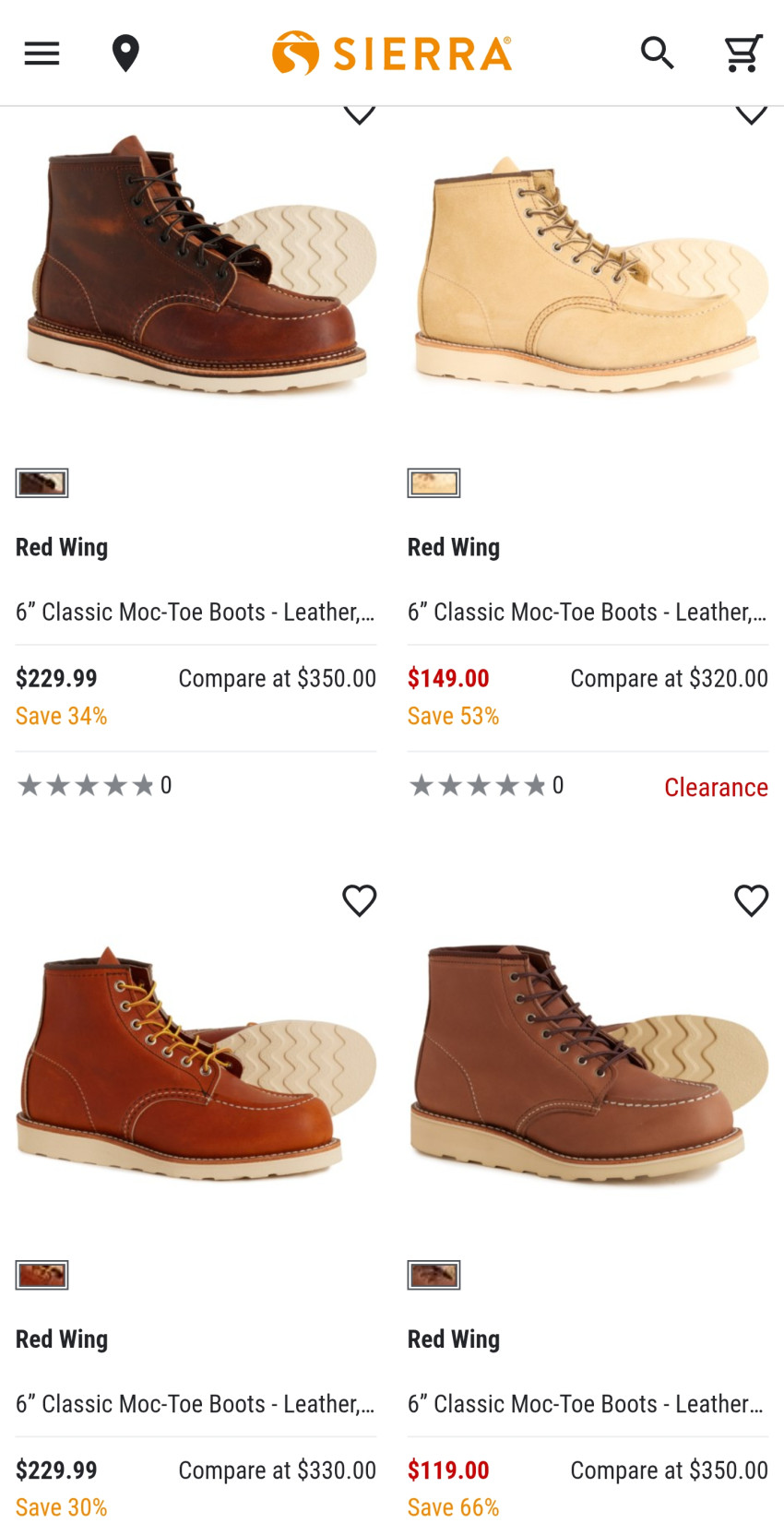
Task: Go to Sierra home via logo
Action: 392,54
